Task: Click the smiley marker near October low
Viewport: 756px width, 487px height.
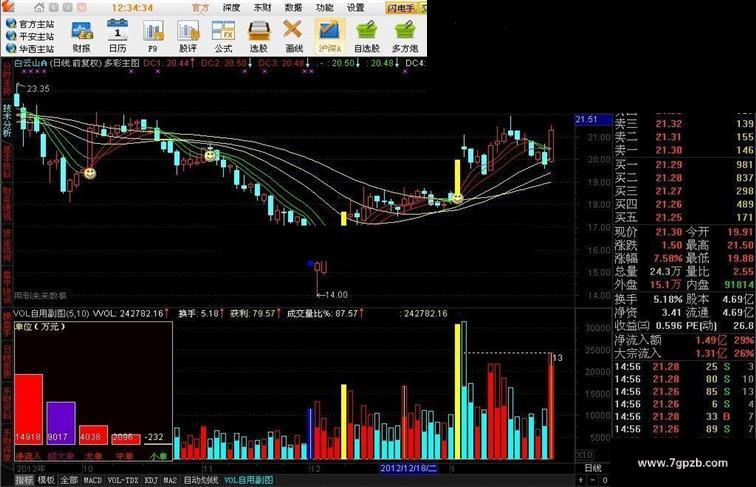Action: point(90,173)
